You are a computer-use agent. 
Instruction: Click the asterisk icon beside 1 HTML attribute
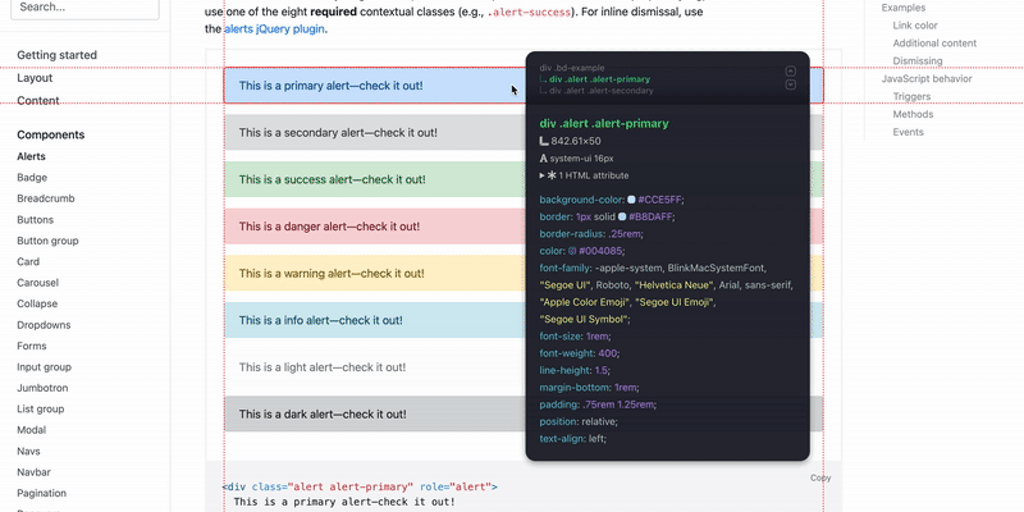pyautogui.click(x=551, y=175)
